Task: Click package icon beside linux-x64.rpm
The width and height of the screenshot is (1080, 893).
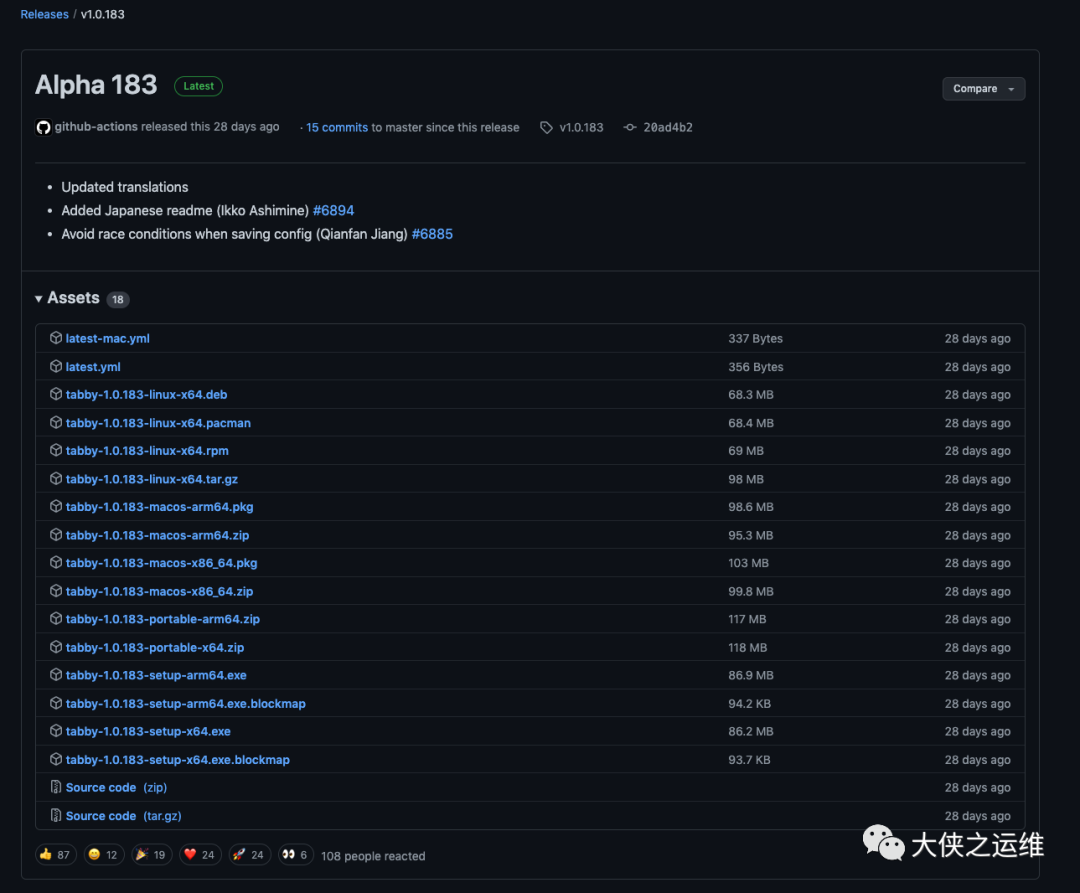Action: 56,450
